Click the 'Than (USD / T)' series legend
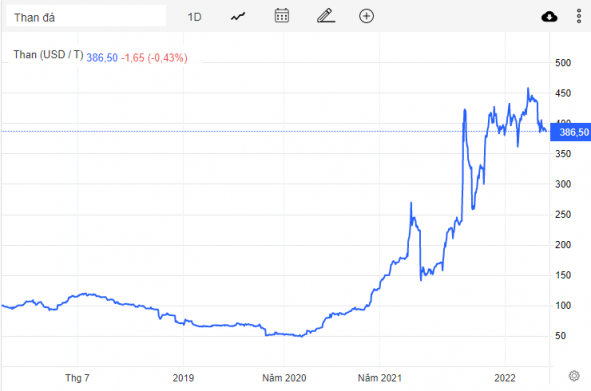The height and width of the screenshot is (391, 591). pos(48,55)
